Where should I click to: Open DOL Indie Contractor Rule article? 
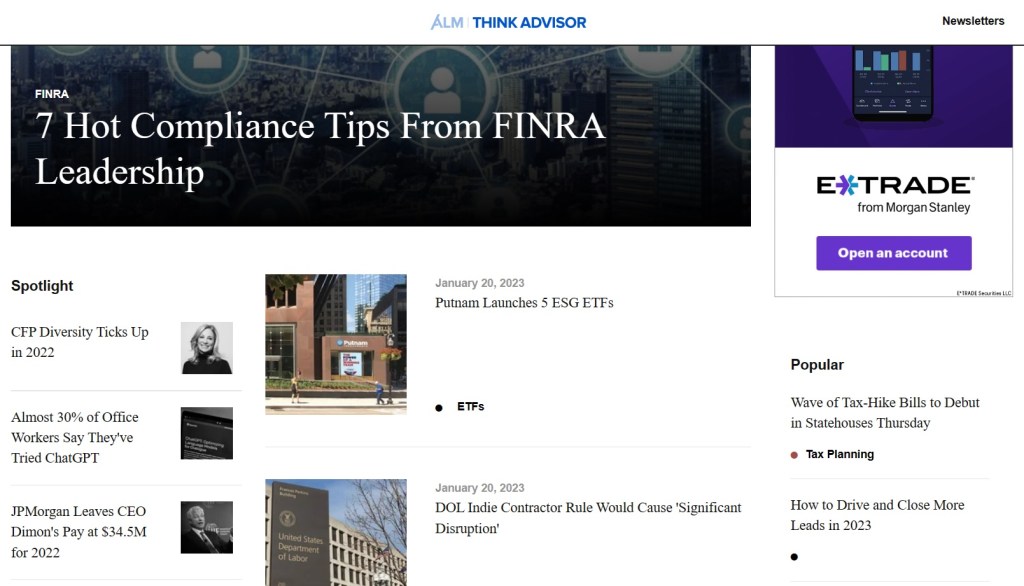588,517
